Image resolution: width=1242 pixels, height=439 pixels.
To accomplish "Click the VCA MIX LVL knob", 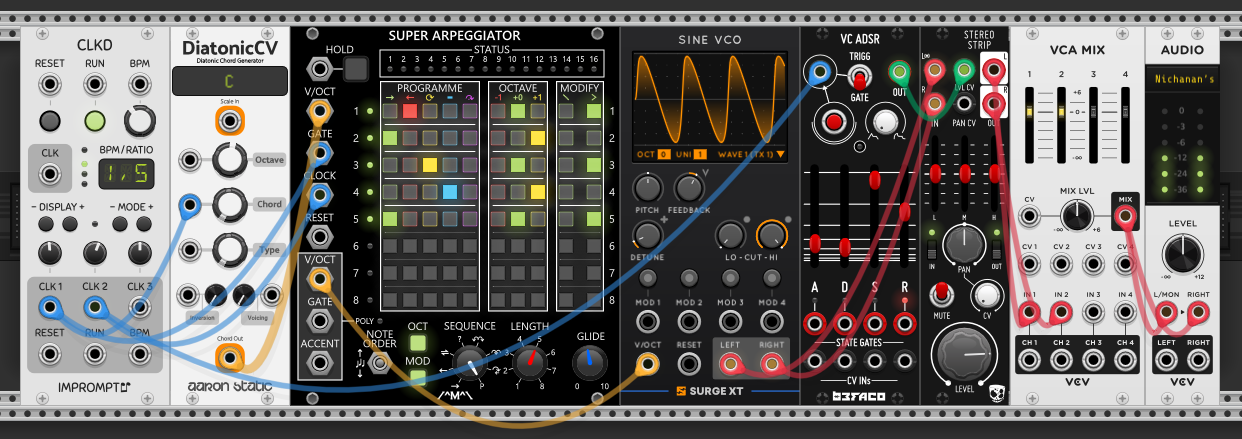I will (1075, 214).
